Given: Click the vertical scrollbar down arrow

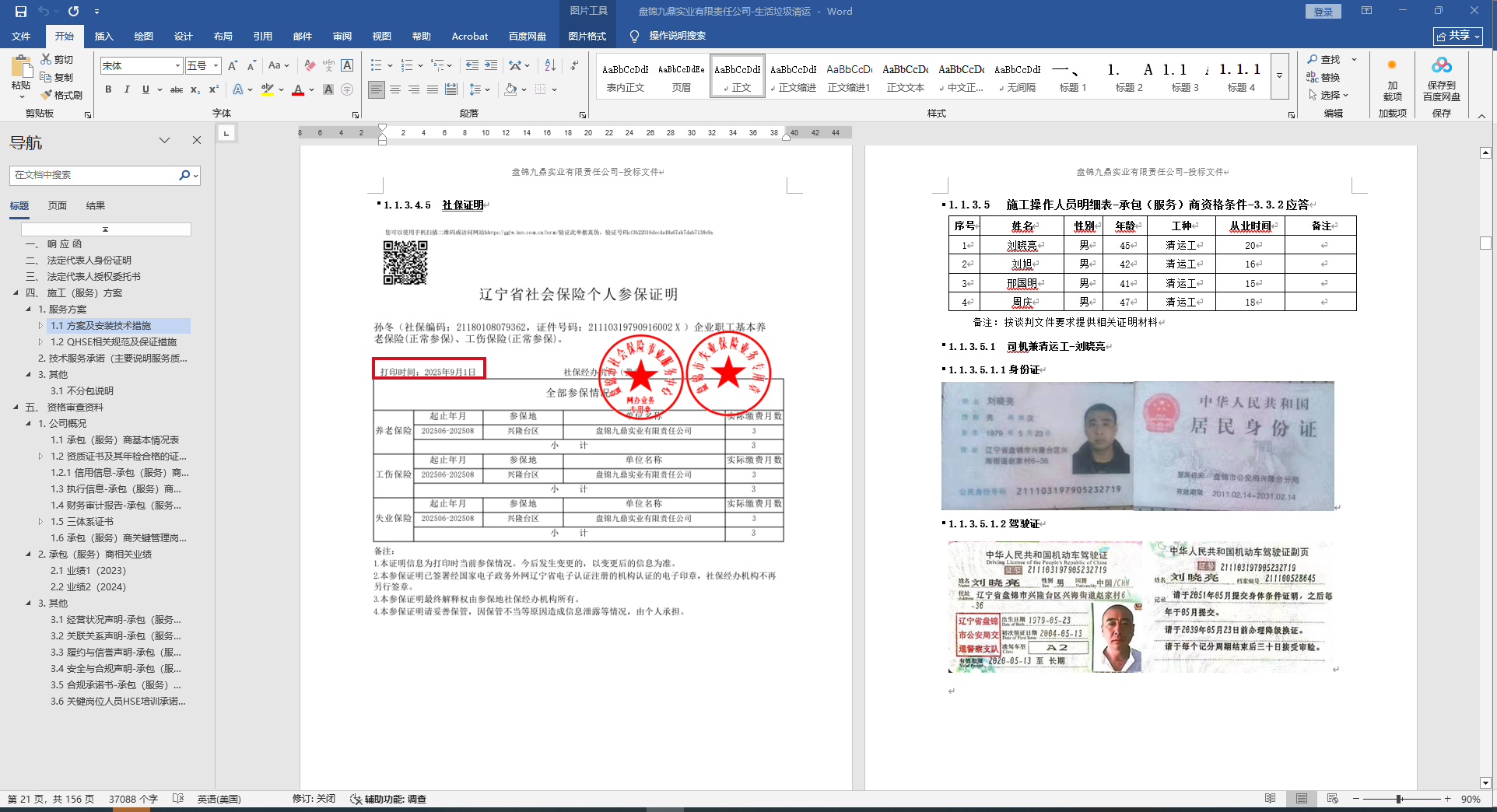Looking at the screenshot, I should [x=1485, y=782].
